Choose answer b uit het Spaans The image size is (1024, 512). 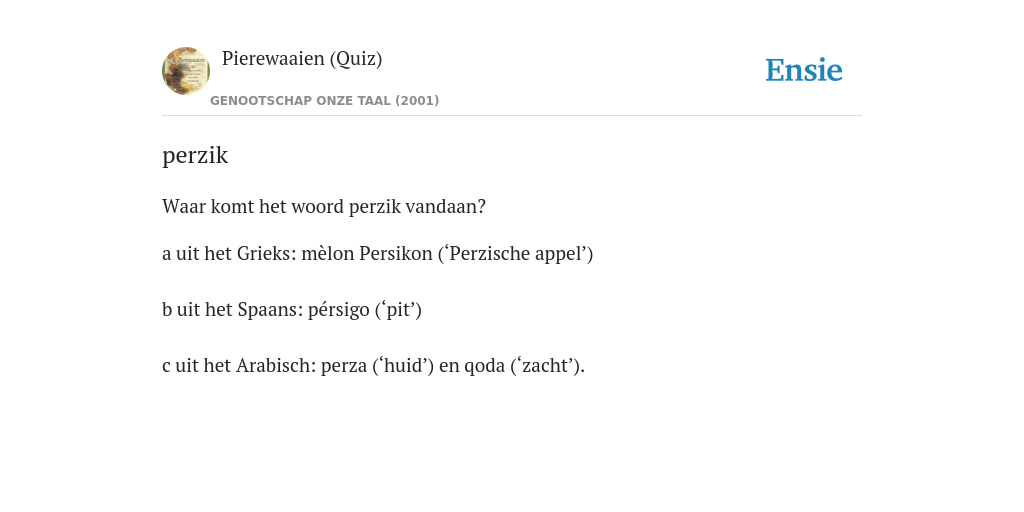292,310
